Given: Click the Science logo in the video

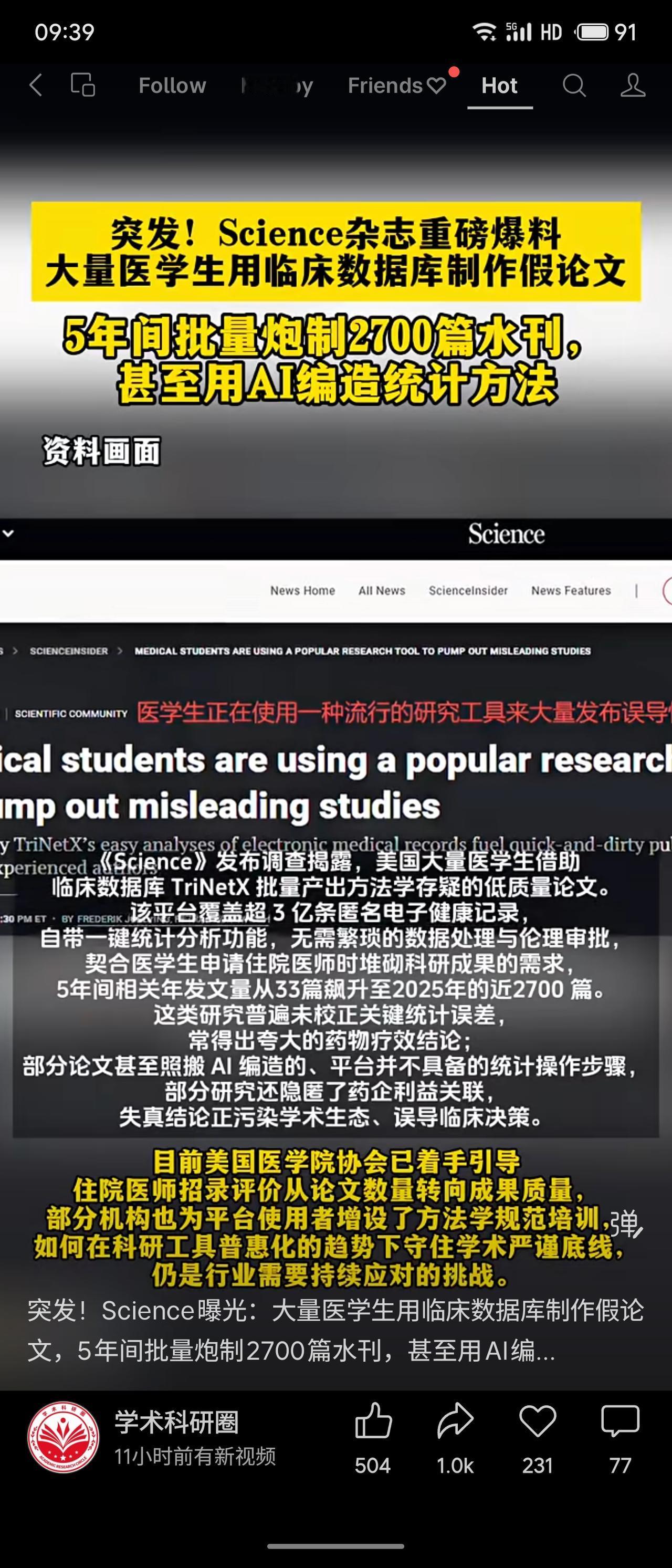Looking at the screenshot, I should 507,534.
